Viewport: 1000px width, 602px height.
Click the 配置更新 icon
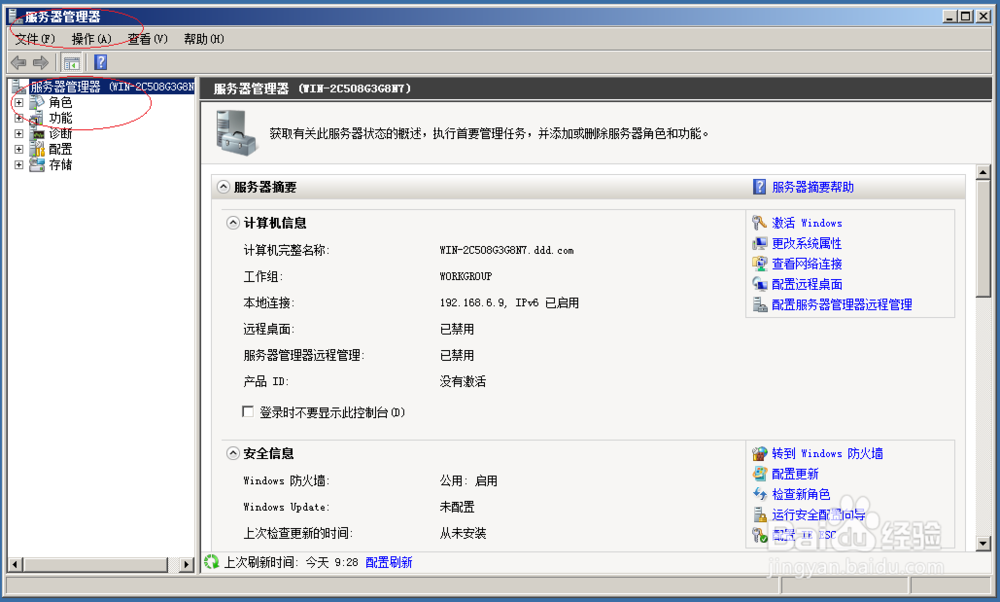point(759,474)
